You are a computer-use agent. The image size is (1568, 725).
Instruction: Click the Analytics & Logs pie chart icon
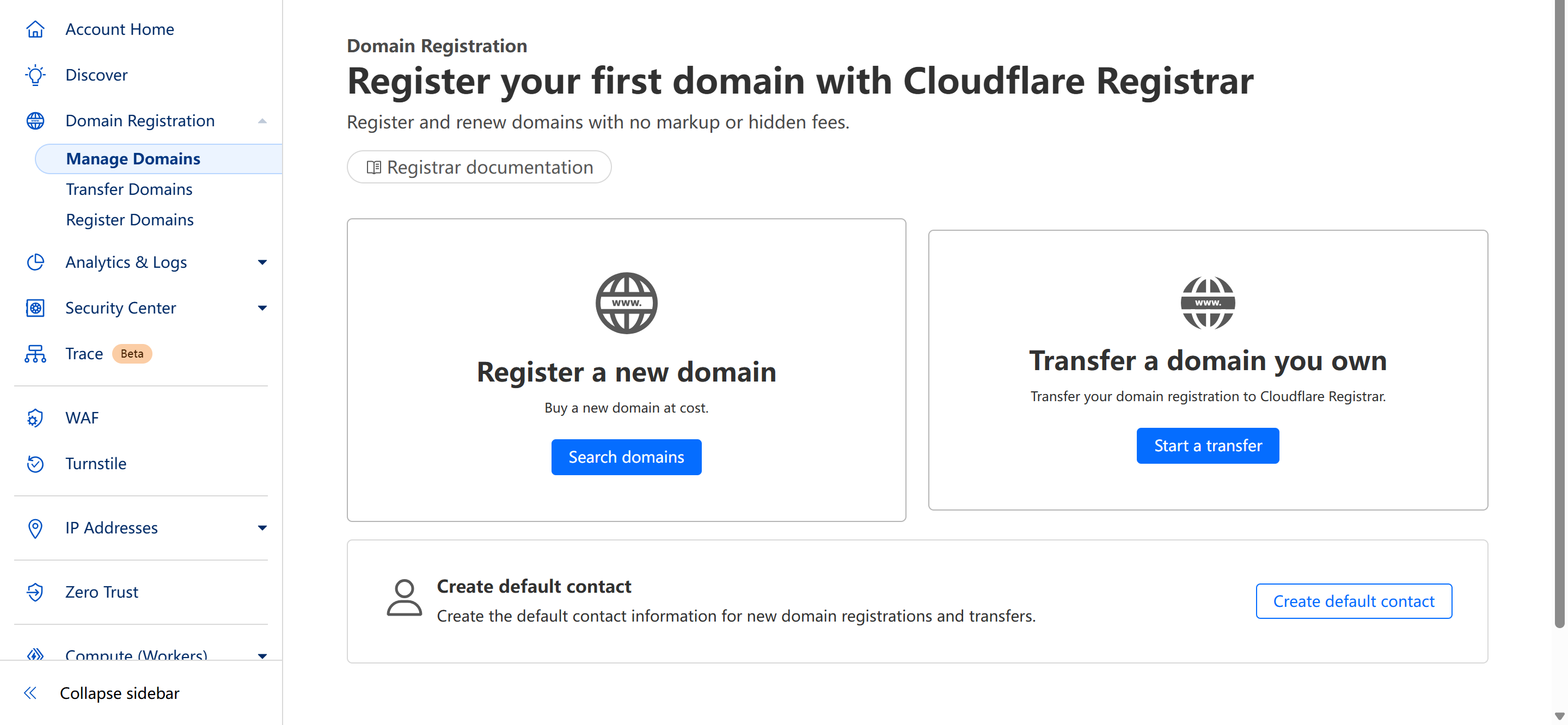pos(35,262)
